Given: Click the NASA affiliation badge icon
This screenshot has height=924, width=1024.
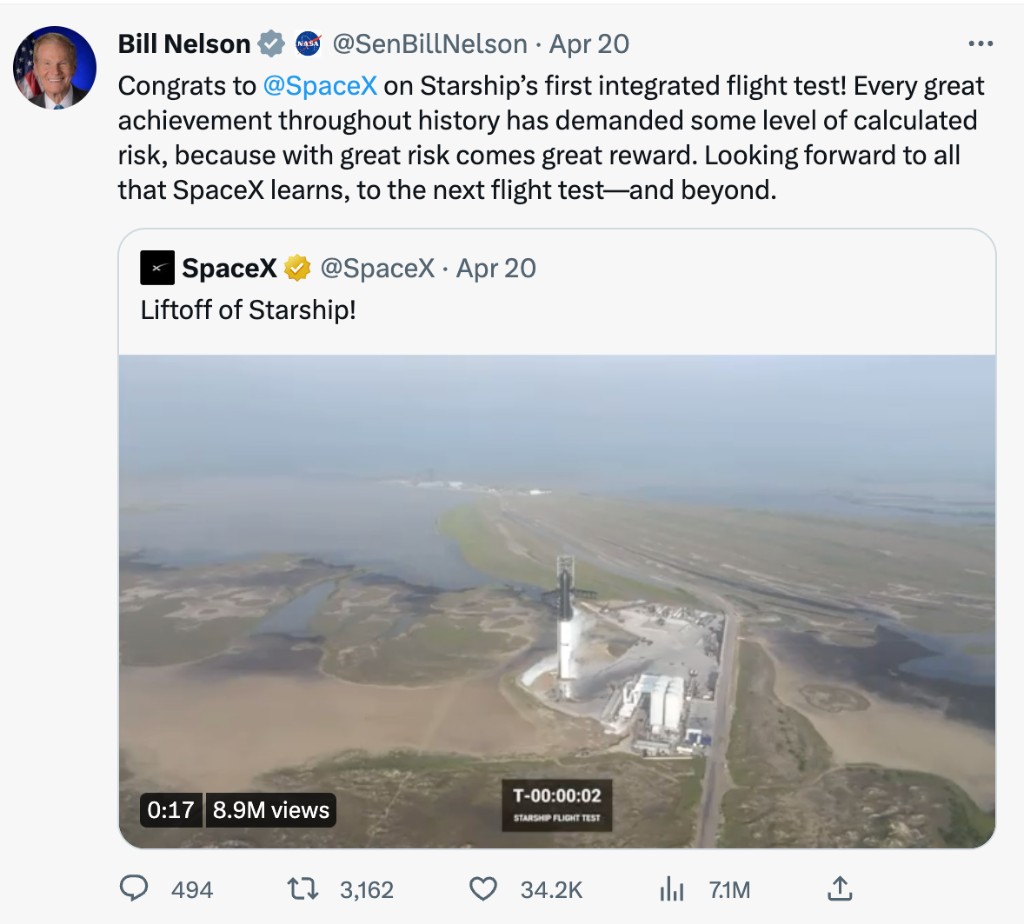Looking at the screenshot, I should (308, 44).
